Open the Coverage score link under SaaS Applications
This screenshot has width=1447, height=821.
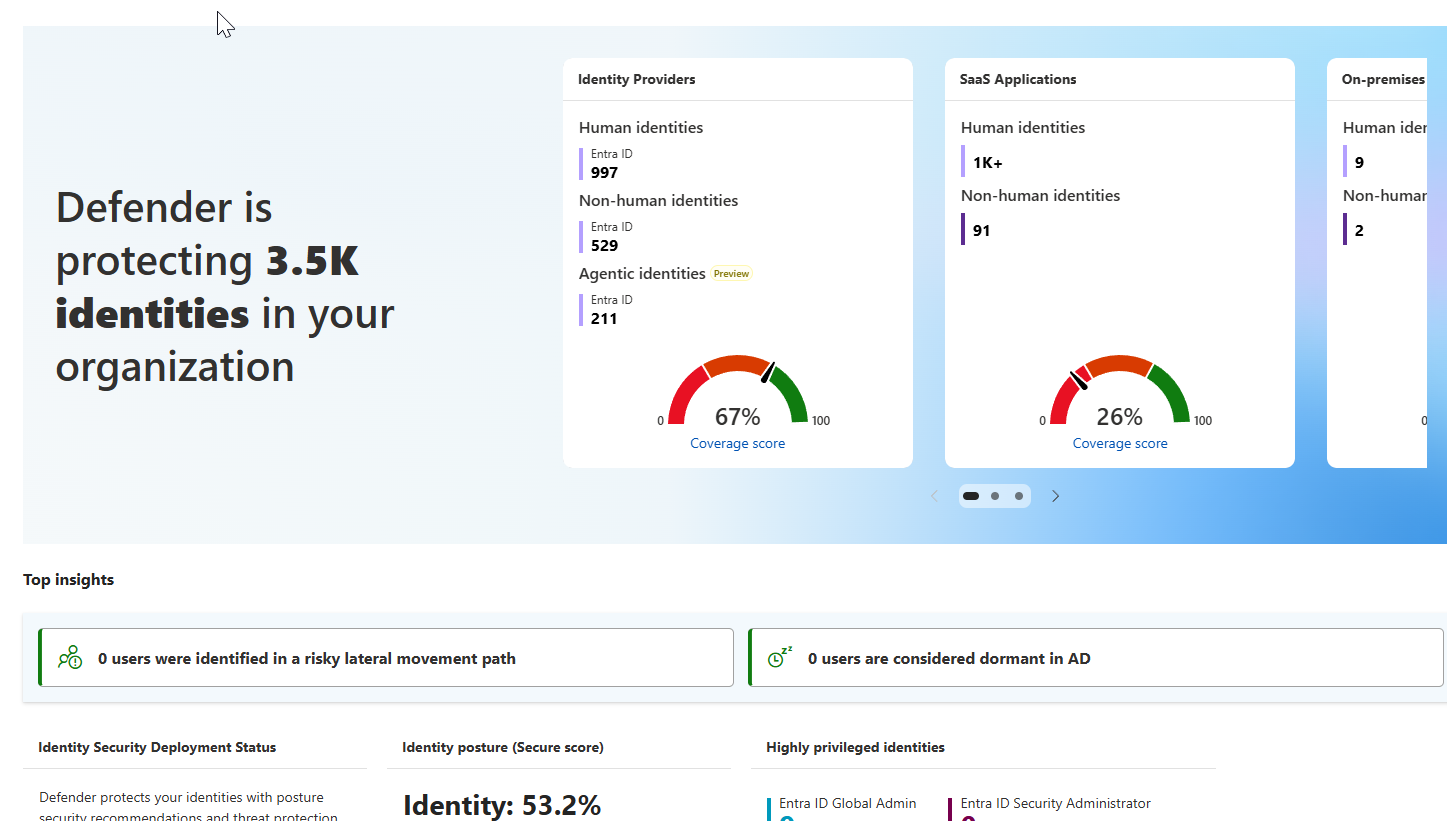(x=1120, y=443)
